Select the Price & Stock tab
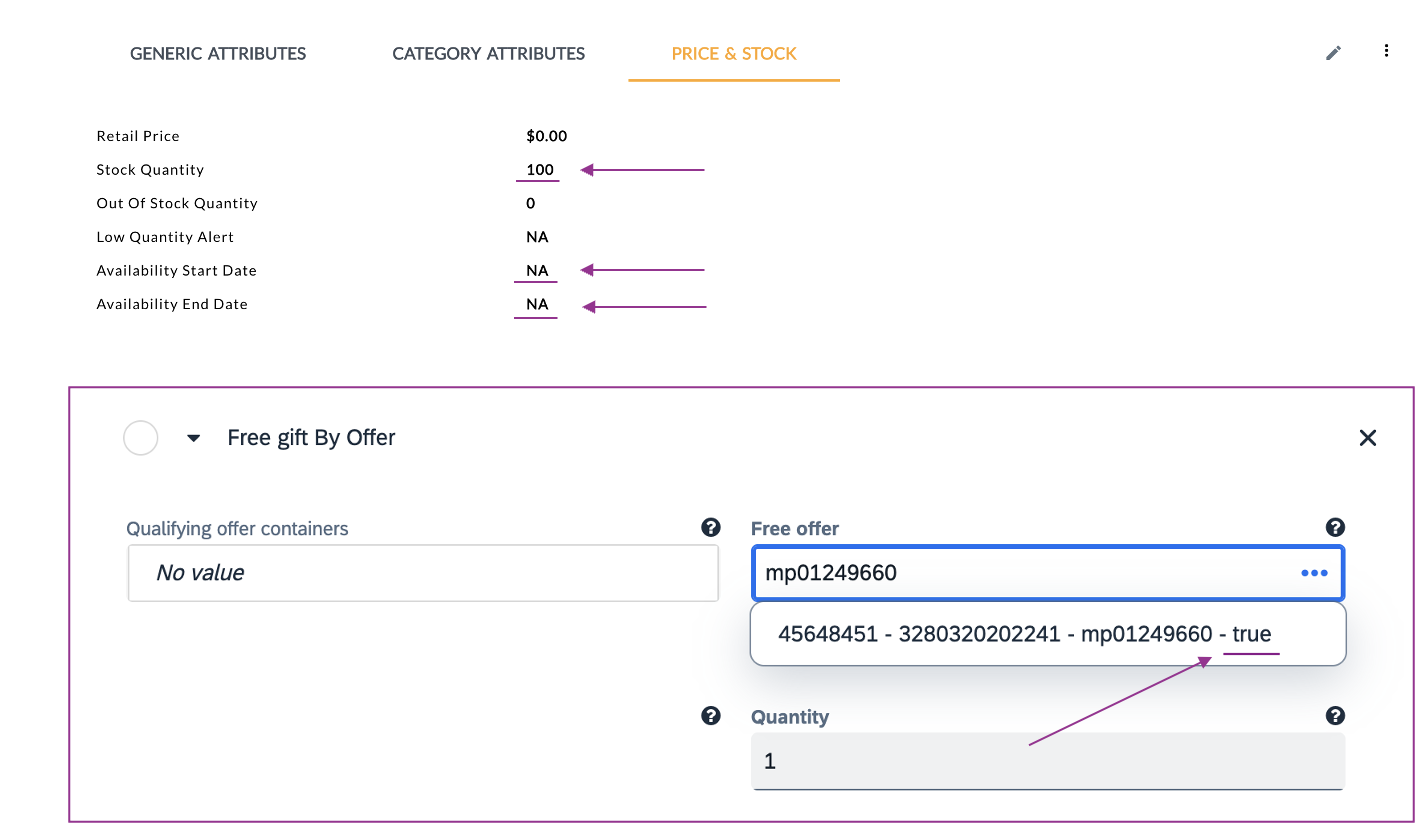Screen dimensions: 1420x830 734,54
